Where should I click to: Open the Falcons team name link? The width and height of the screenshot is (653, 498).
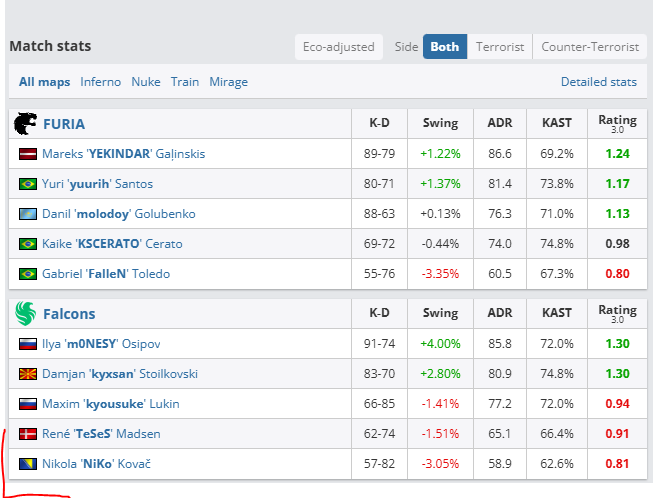point(69,314)
